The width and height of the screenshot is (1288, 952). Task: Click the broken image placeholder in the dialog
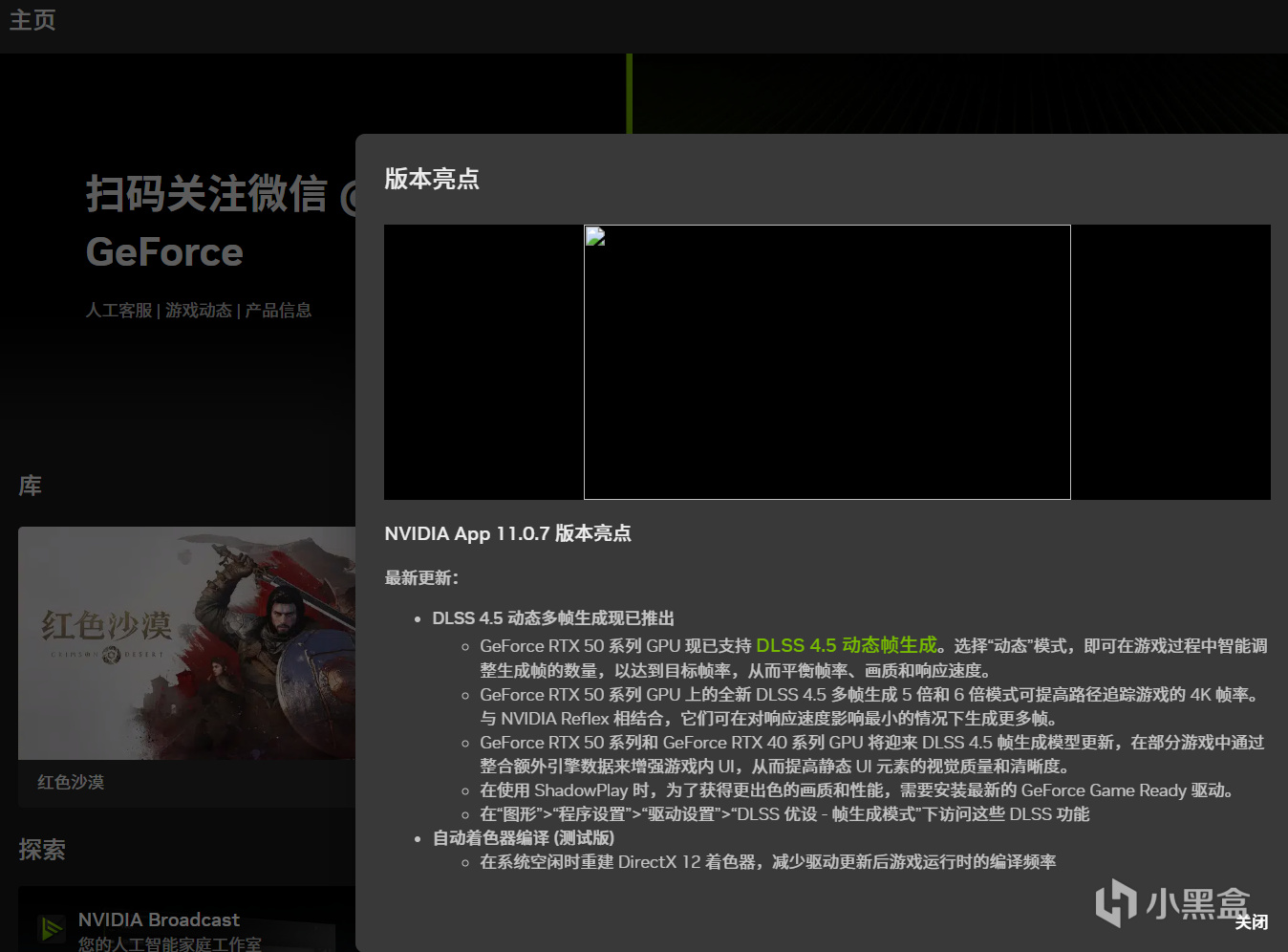[827, 362]
